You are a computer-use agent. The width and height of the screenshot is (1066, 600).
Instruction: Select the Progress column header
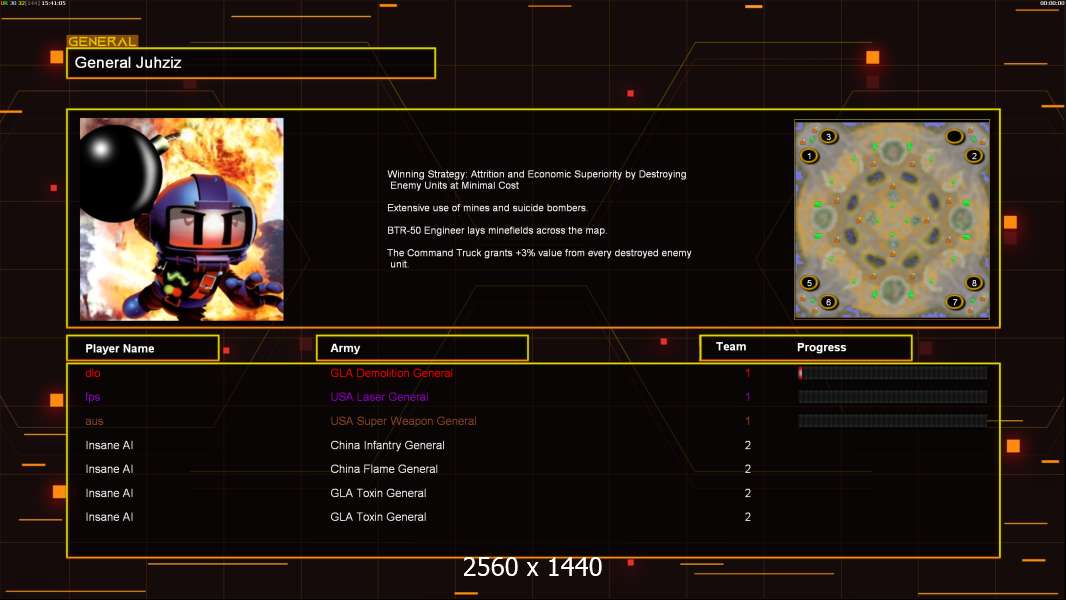821,347
